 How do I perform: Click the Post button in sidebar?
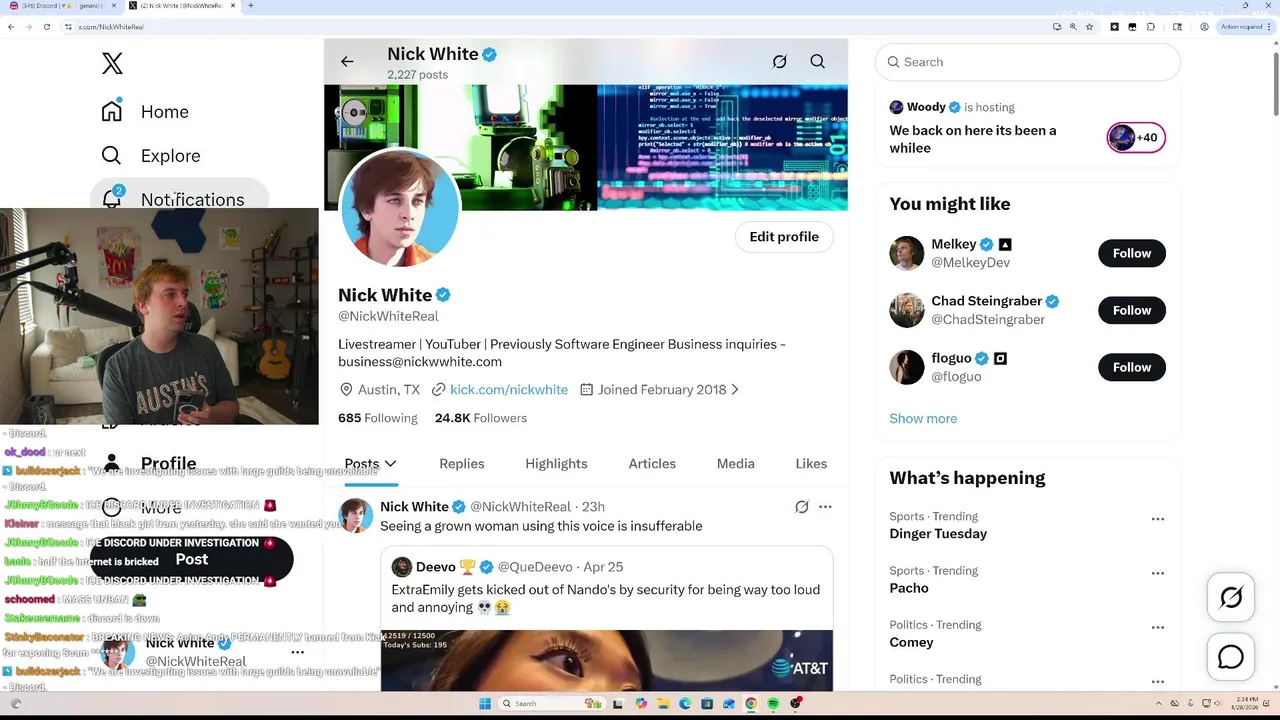(x=192, y=559)
